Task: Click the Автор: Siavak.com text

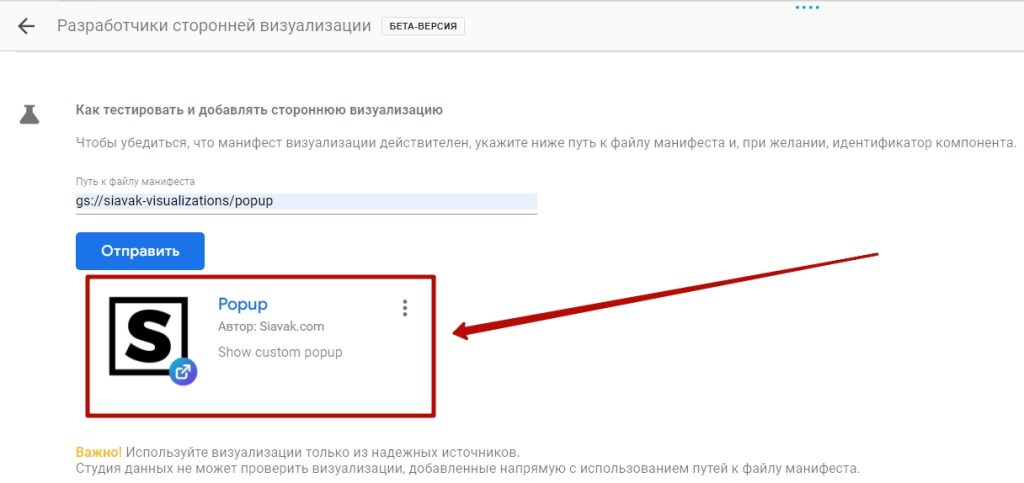Action: click(271, 327)
